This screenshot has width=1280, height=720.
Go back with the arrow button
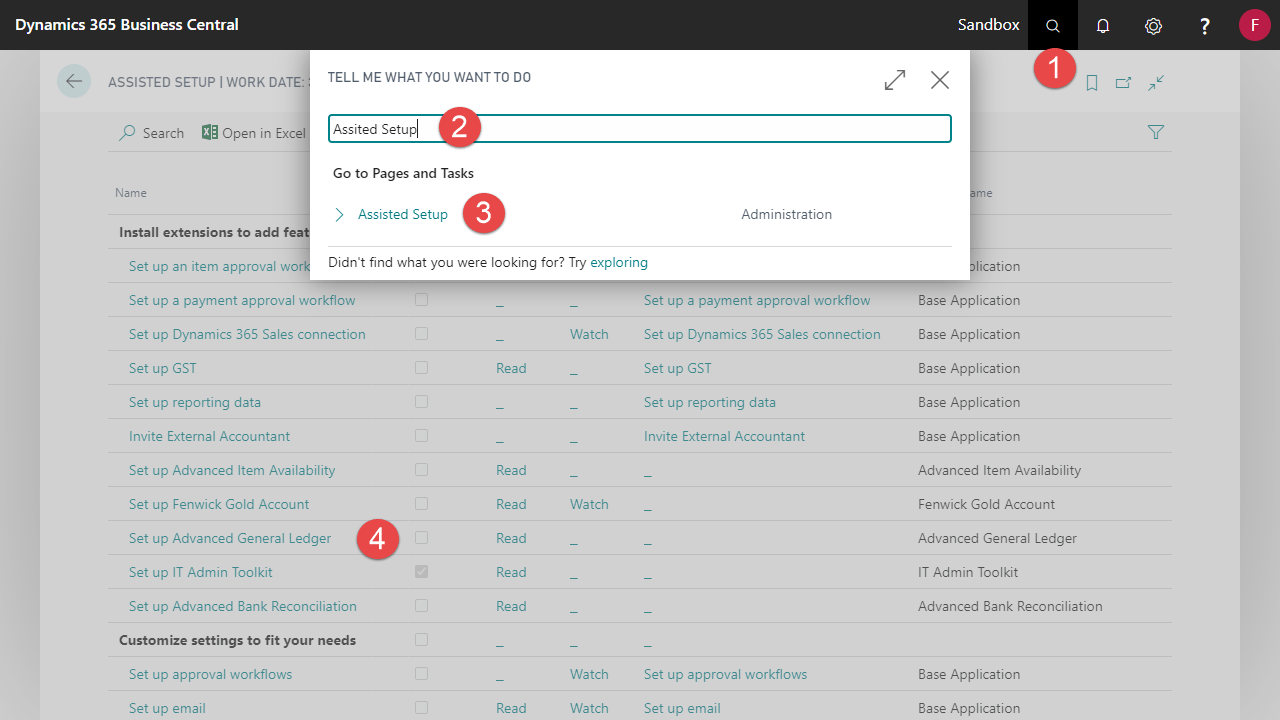coord(73,81)
